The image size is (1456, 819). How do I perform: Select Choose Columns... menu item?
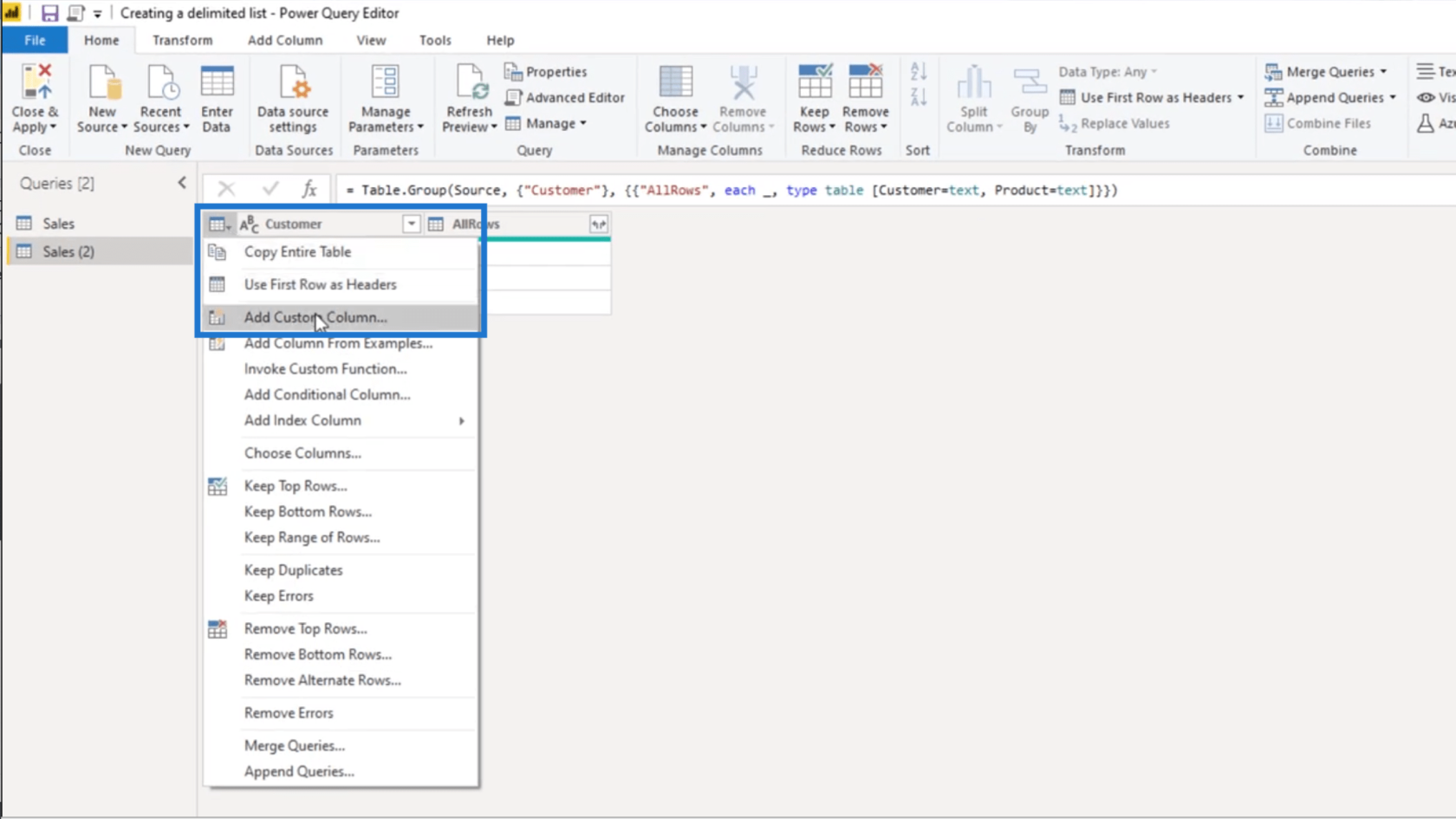point(341,453)
